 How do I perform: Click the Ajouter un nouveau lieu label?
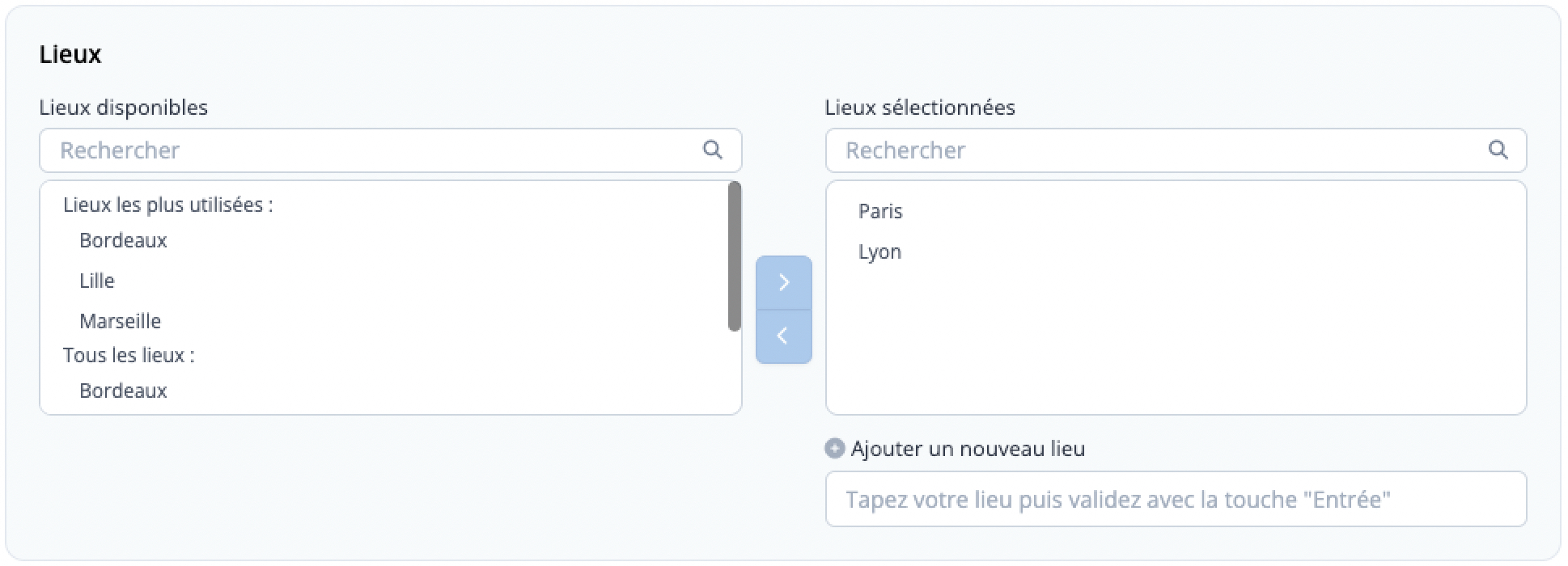pyautogui.click(x=968, y=449)
